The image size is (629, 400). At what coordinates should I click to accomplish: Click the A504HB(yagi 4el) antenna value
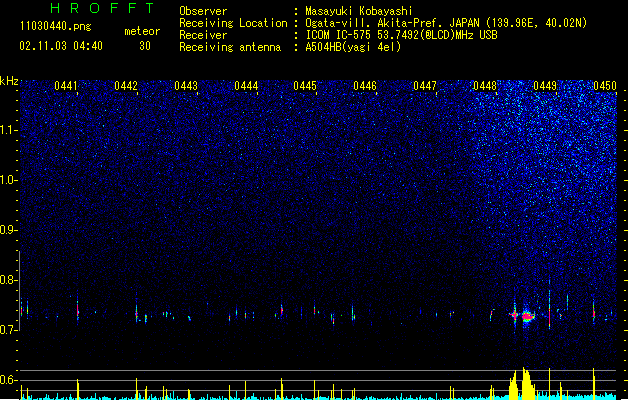point(353,47)
